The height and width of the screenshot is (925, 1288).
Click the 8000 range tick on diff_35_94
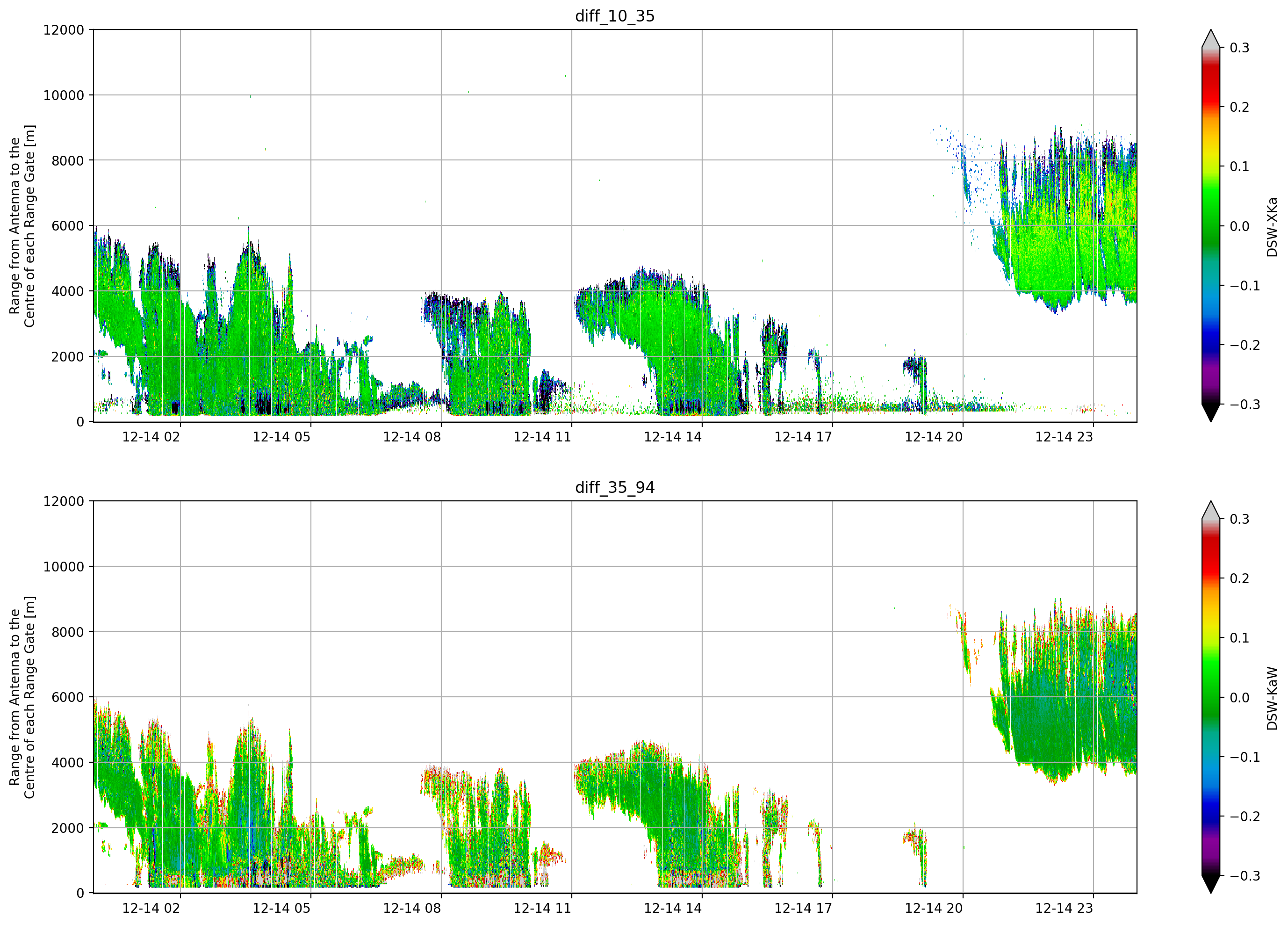point(68,632)
